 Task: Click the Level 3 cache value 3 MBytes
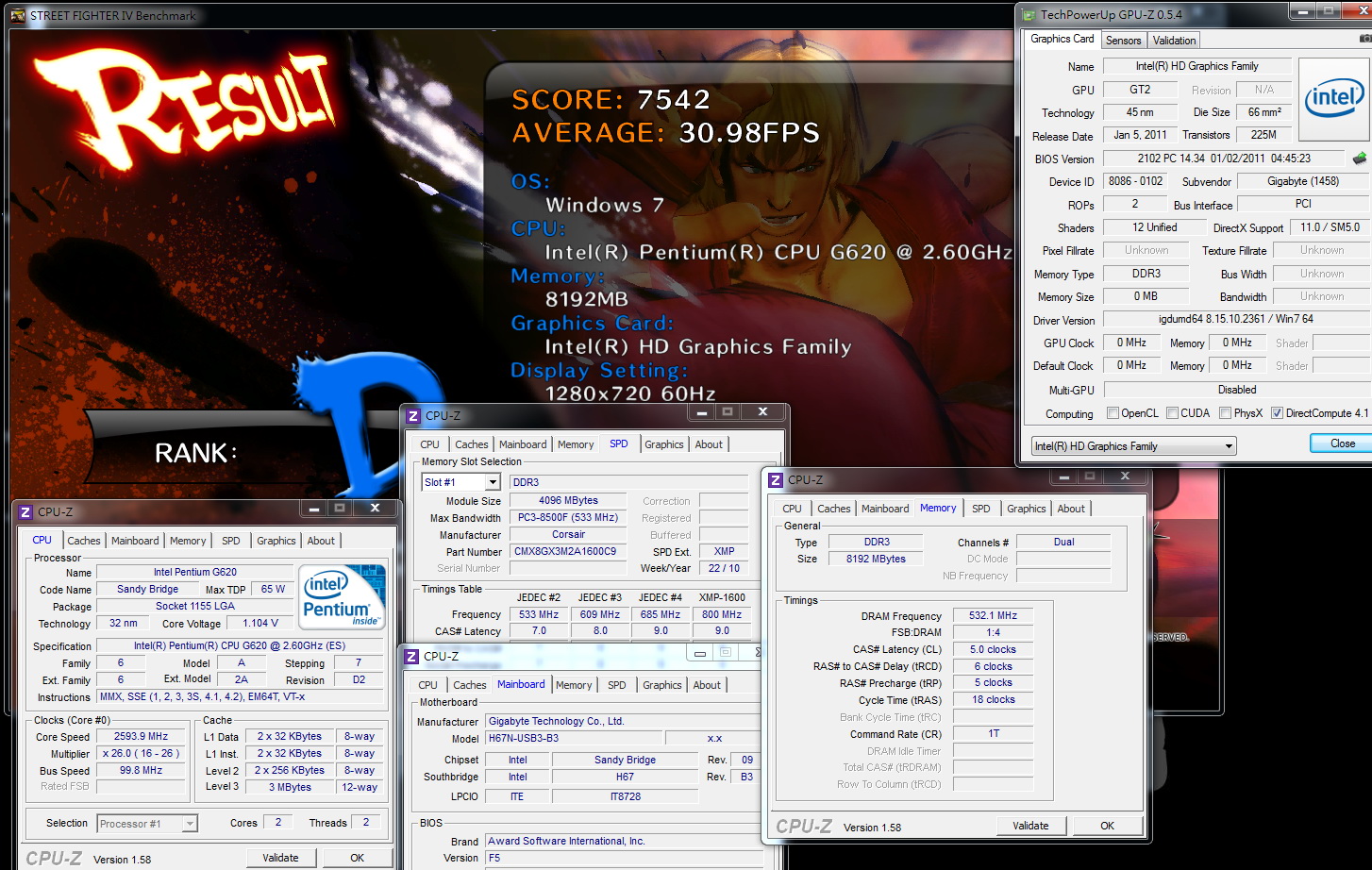coord(290,787)
